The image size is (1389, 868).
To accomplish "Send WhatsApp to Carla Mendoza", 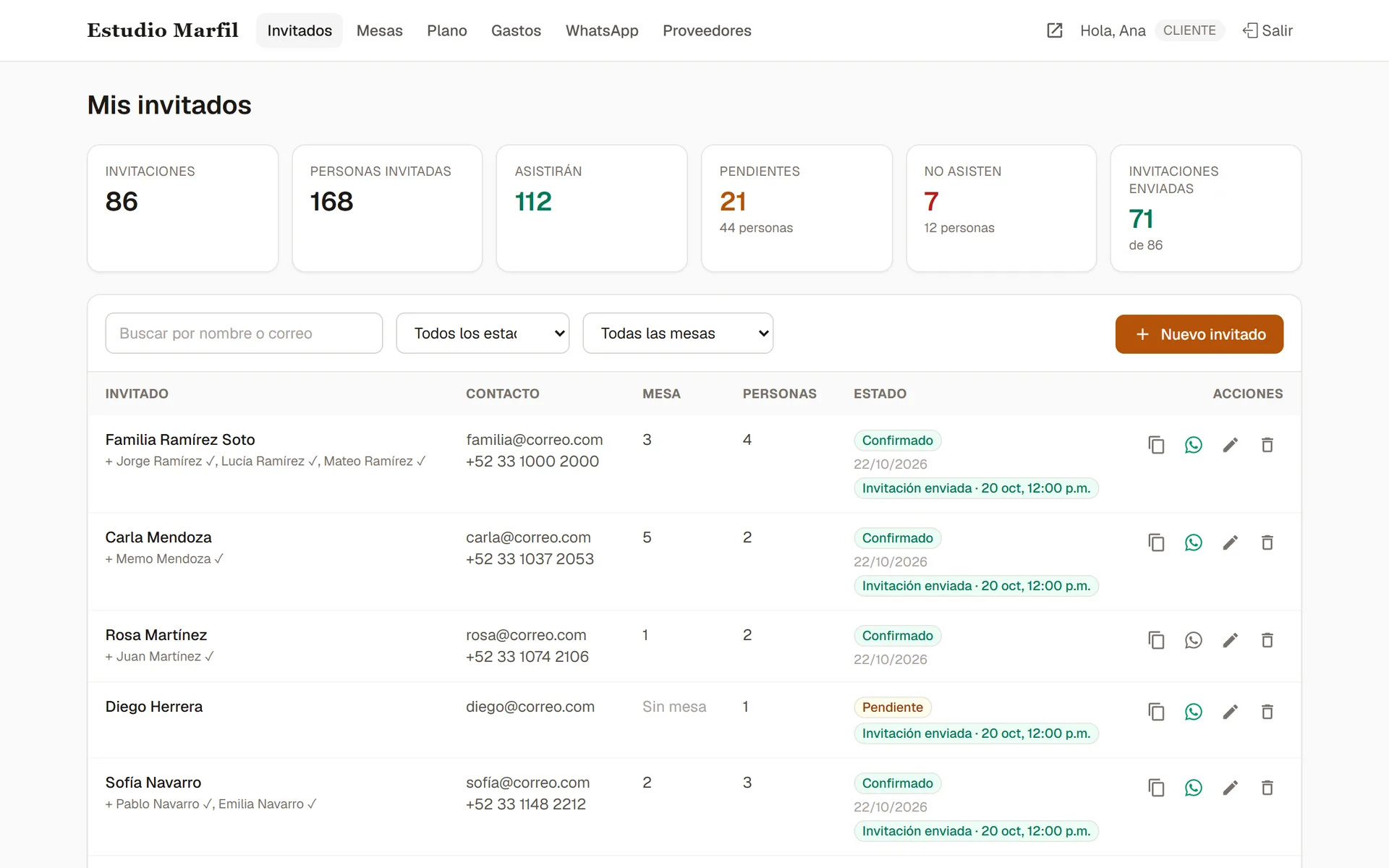I will click(1193, 542).
